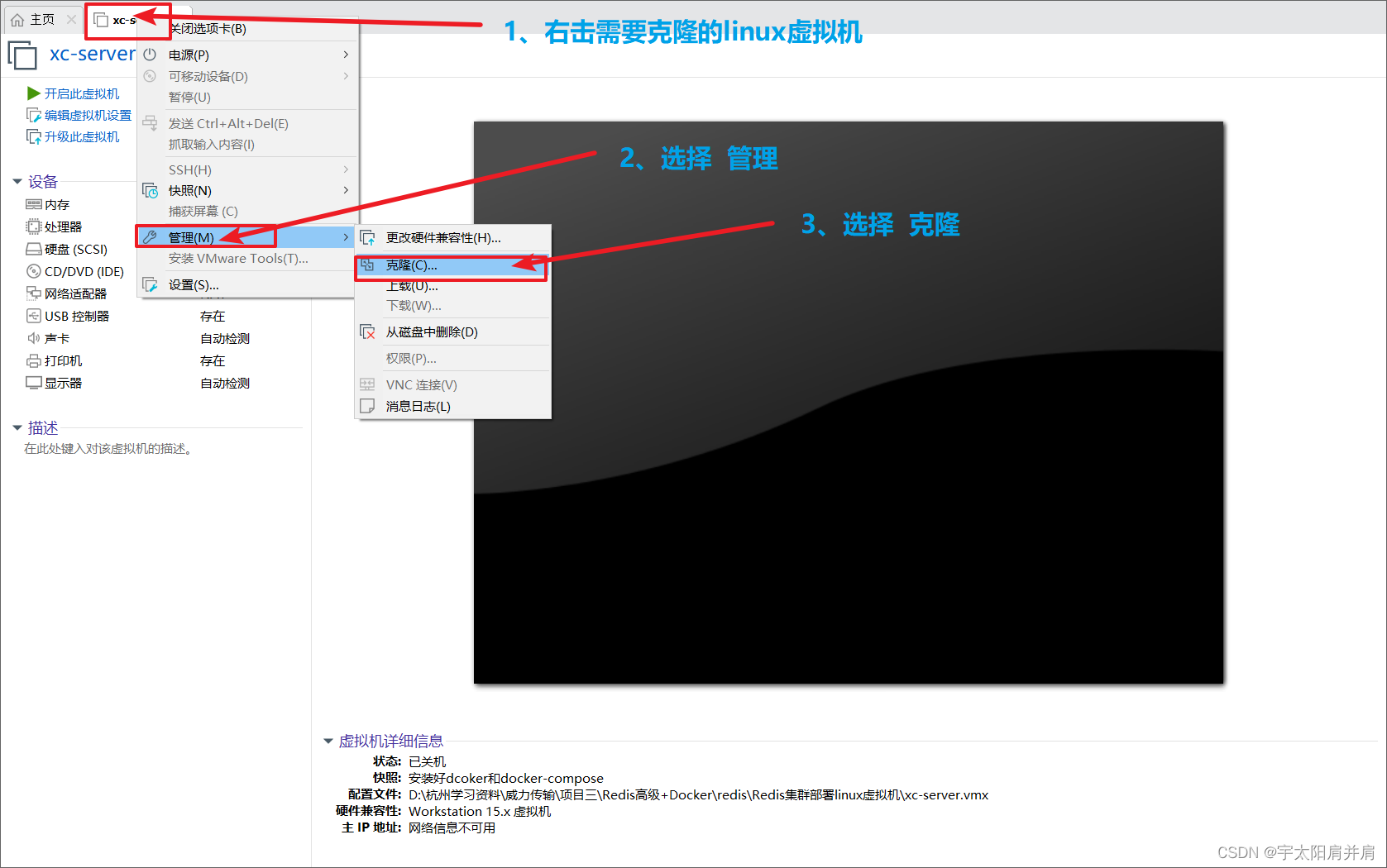Switch to the 主页 tab
The width and height of the screenshot is (1387, 868).
(41, 20)
